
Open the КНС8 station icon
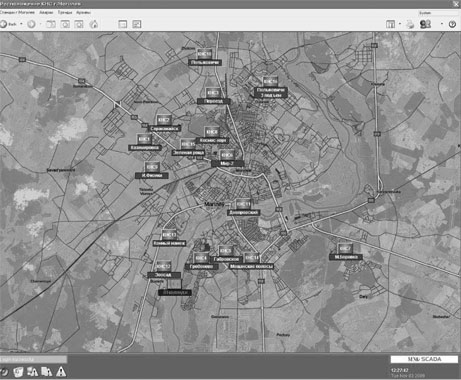[x=211, y=132]
